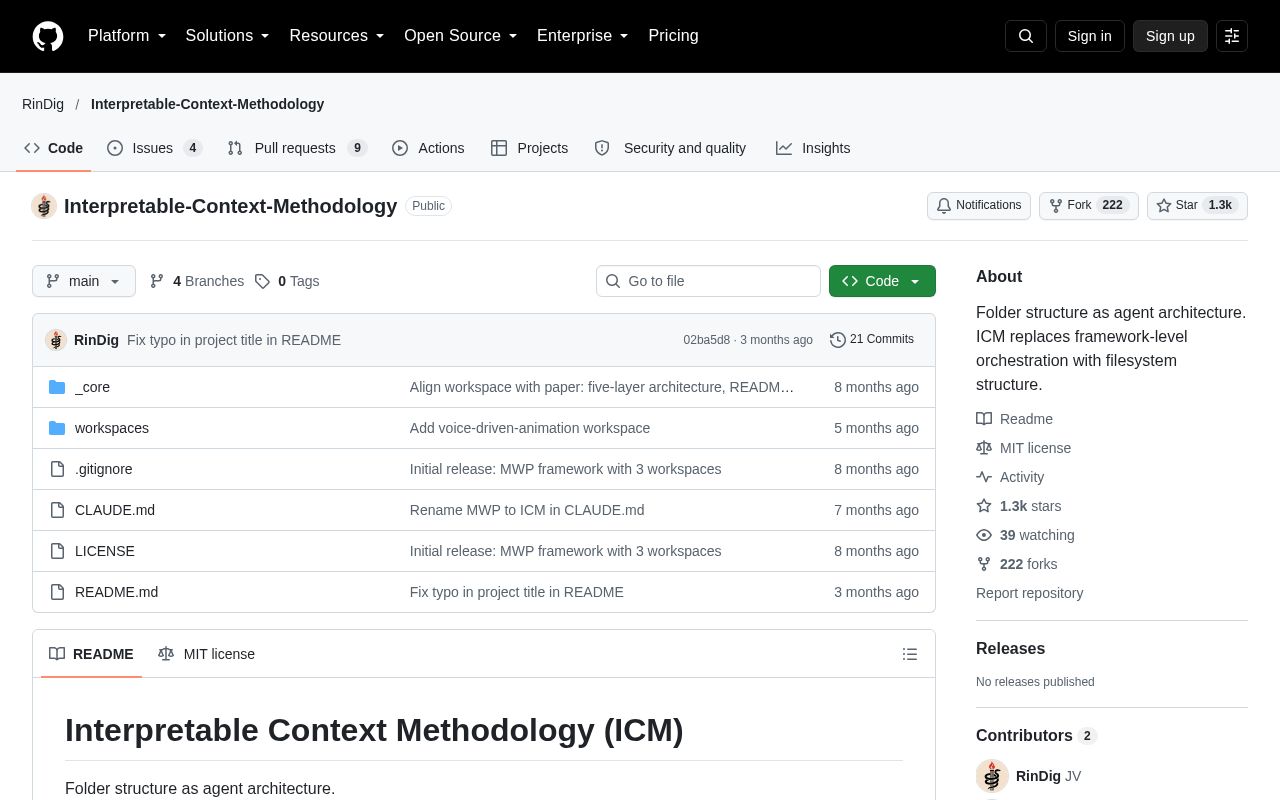Open the Activity link in About
This screenshot has width=1280, height=800.
pyautogui.click(x=1010, y=477)
